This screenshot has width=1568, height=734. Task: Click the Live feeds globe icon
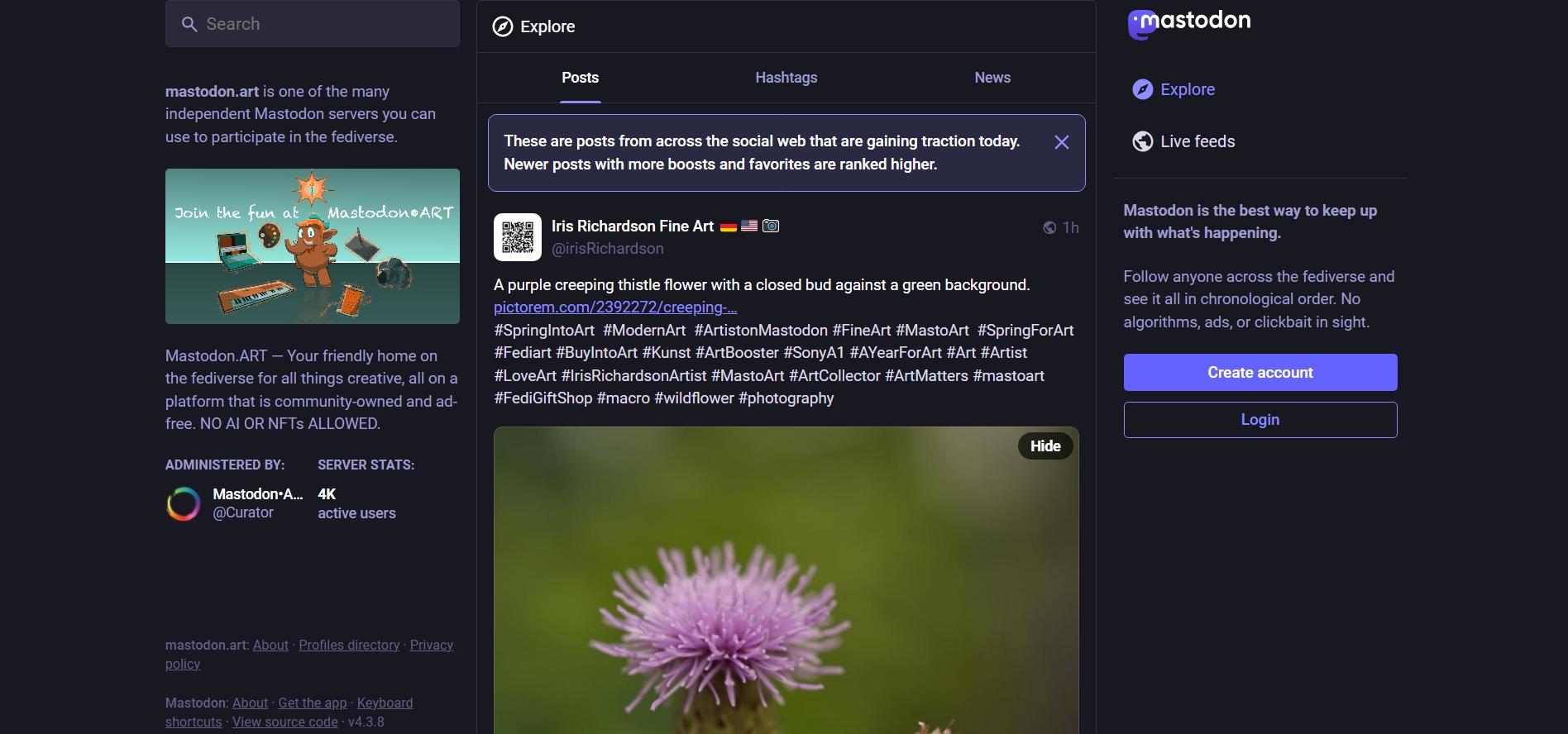click(x=1142, y=142)
